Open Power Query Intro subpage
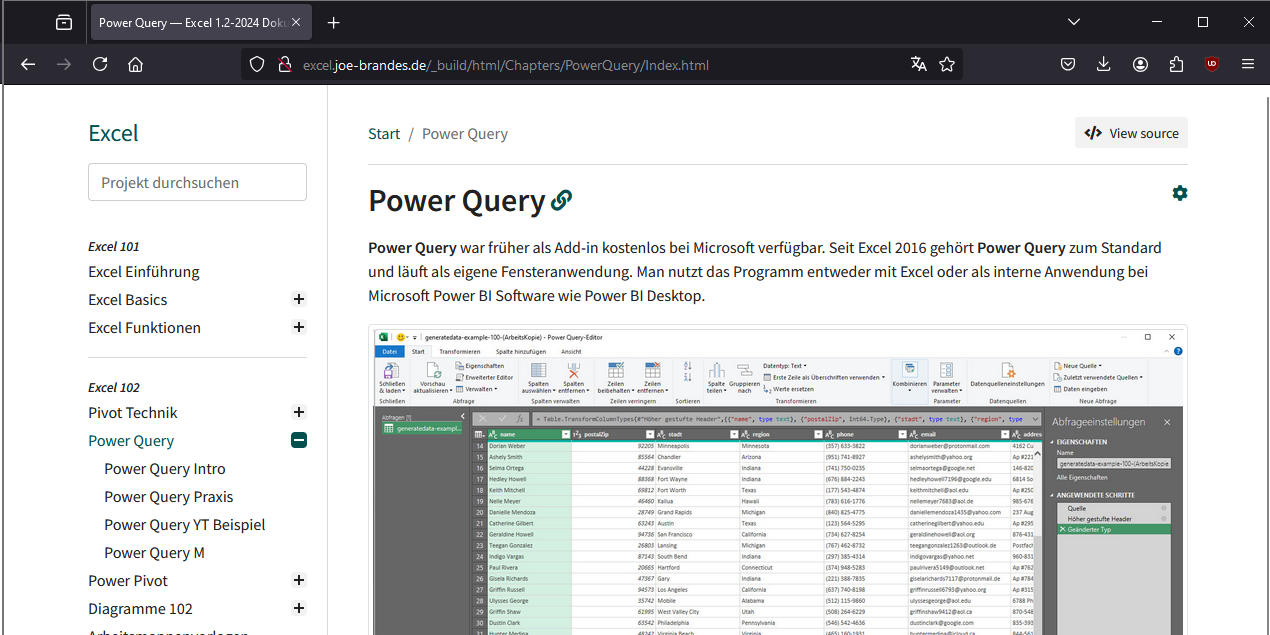Image resolution: width=1270 pixels, height=635 pixels. (165, 469)
